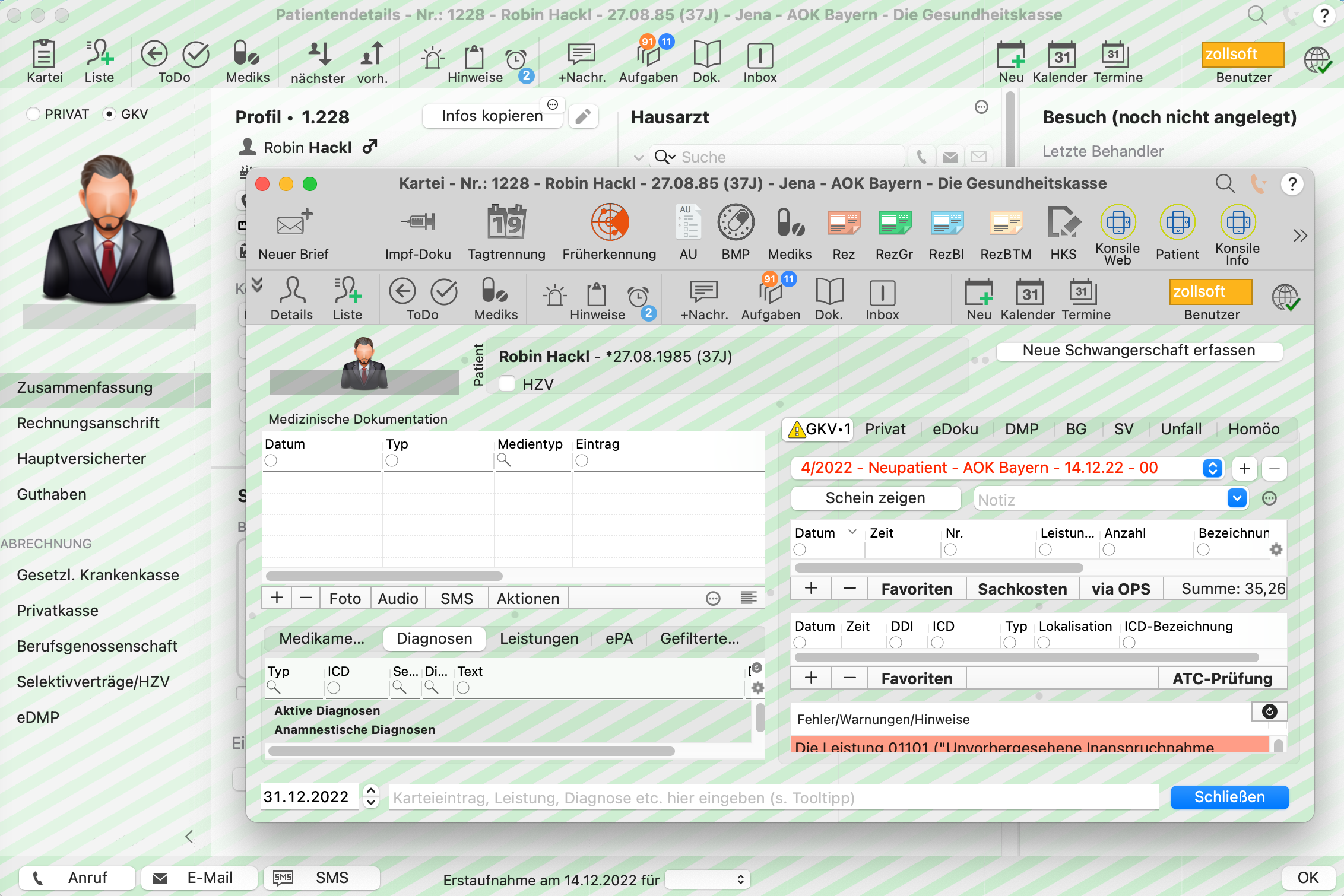Viewport: 1344px width, 896px height.
Task: Open the AU certificate icon
Action: tap(688, 223)
